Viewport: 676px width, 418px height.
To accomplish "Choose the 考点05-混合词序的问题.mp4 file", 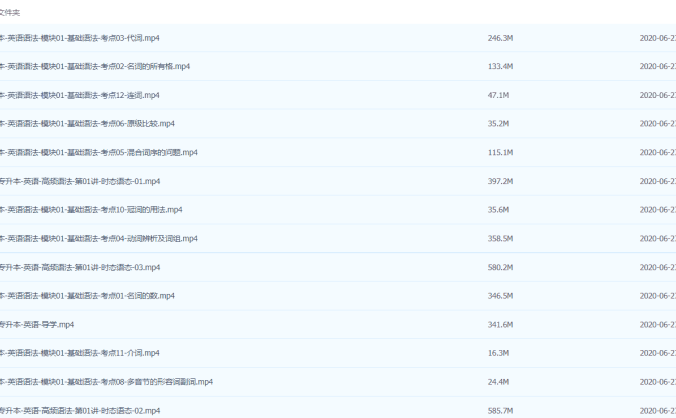I will 99,152.
